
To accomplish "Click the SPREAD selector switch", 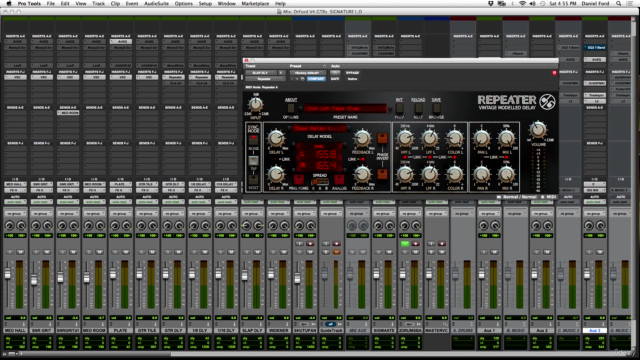I will pyautogui.click(x=320, y=181).
